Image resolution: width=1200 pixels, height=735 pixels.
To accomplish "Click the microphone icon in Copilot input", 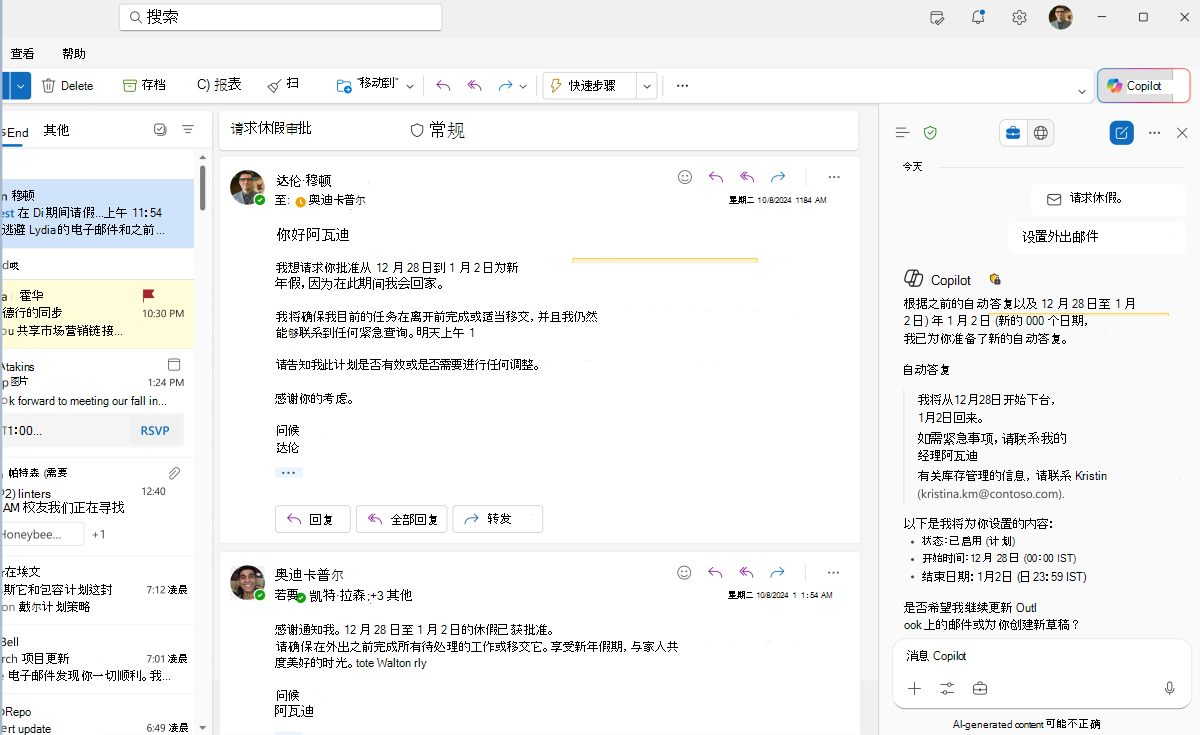I will click(1169, 688).
